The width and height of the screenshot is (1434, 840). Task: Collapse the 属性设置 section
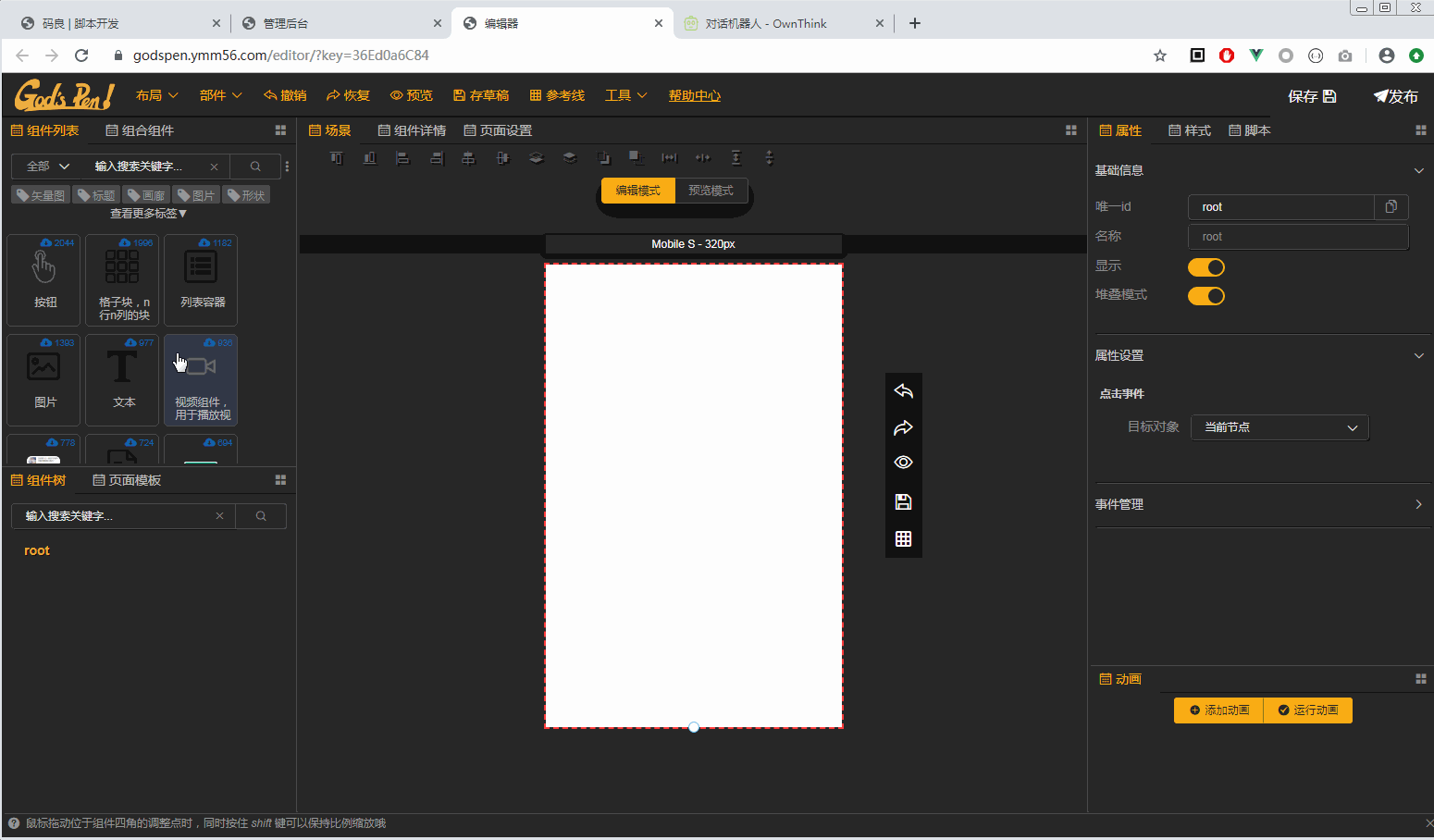point(1419,355)
